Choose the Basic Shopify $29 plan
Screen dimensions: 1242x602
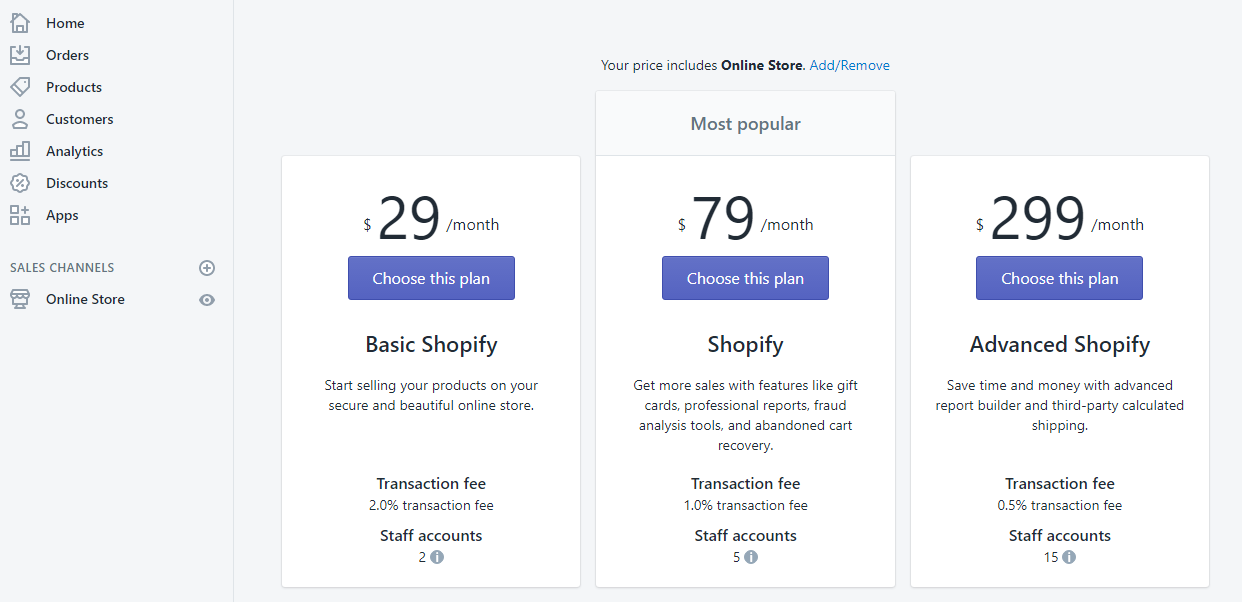(431, 278)
